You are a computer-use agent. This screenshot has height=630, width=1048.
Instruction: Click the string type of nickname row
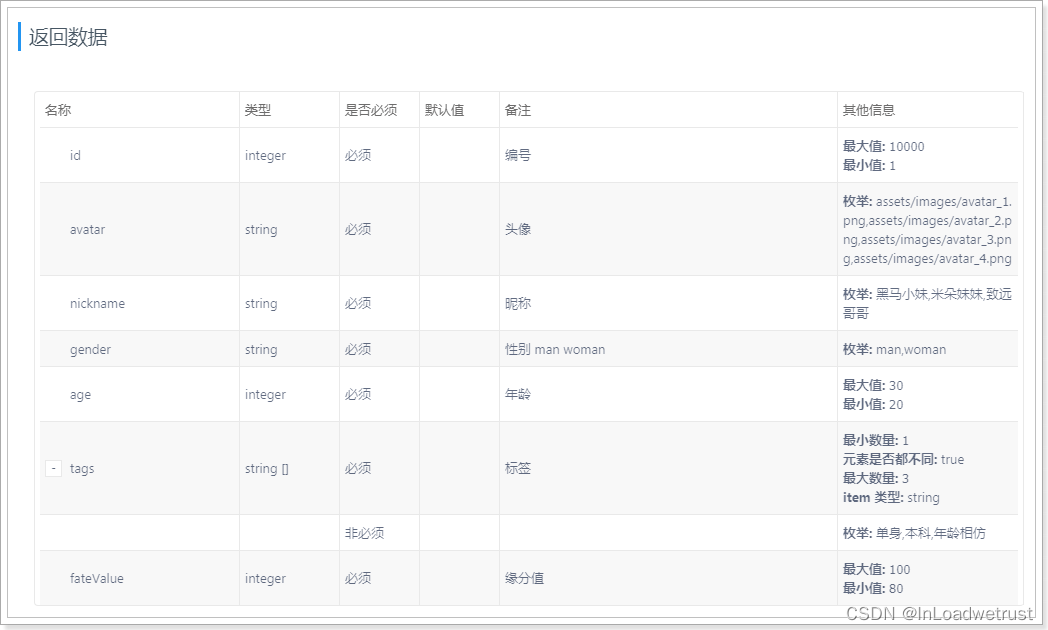tap(261, 303)
